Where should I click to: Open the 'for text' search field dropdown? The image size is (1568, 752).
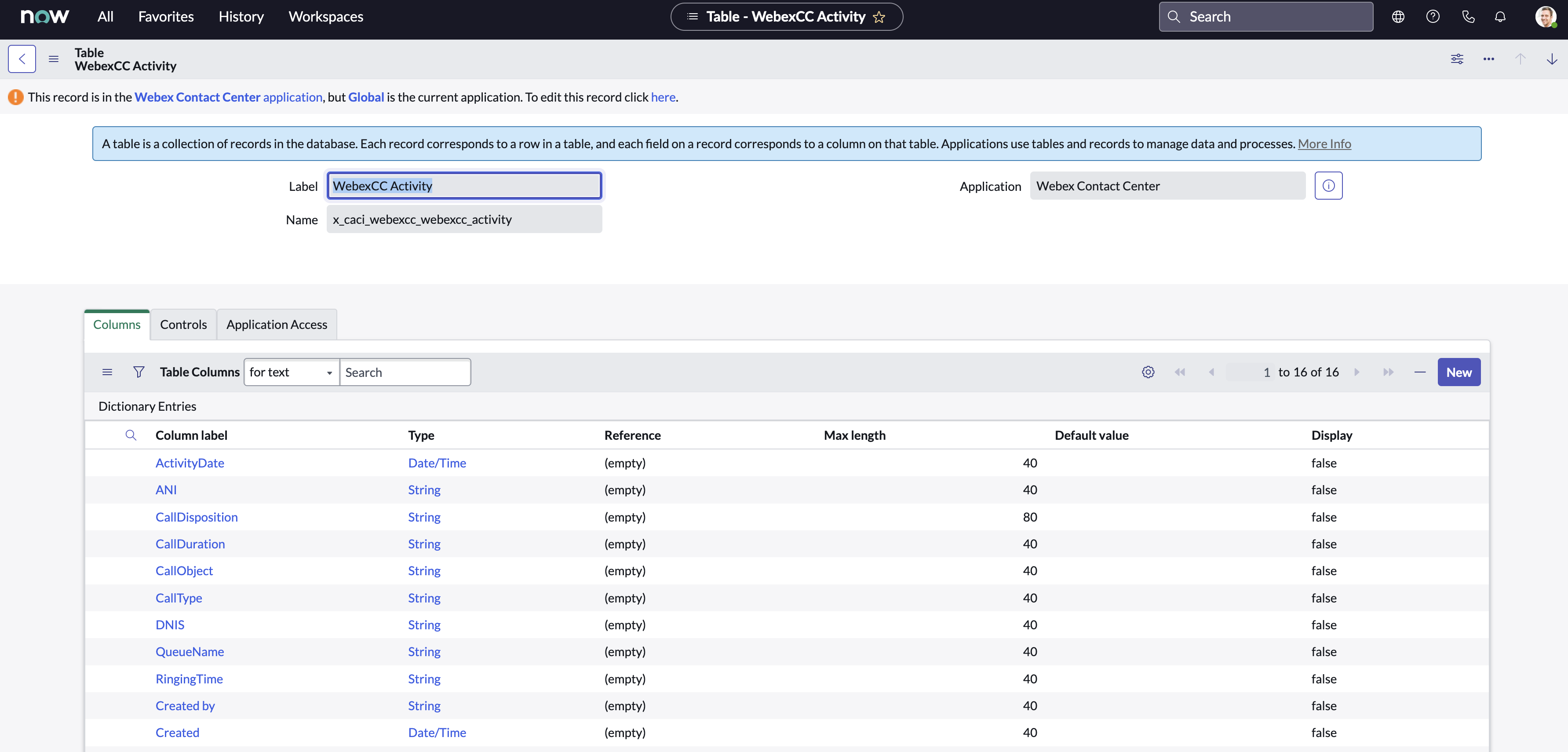coord(292,372)
